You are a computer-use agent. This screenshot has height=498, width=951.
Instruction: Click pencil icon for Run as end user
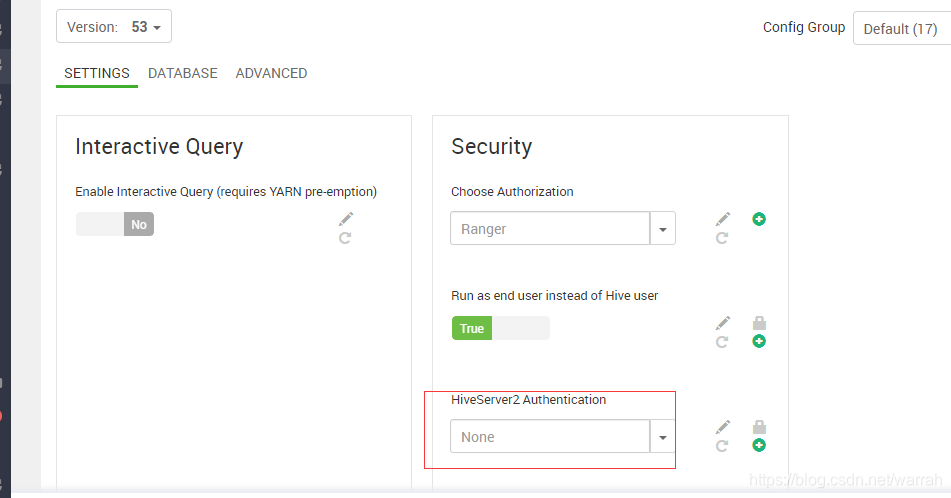(723, 323)
